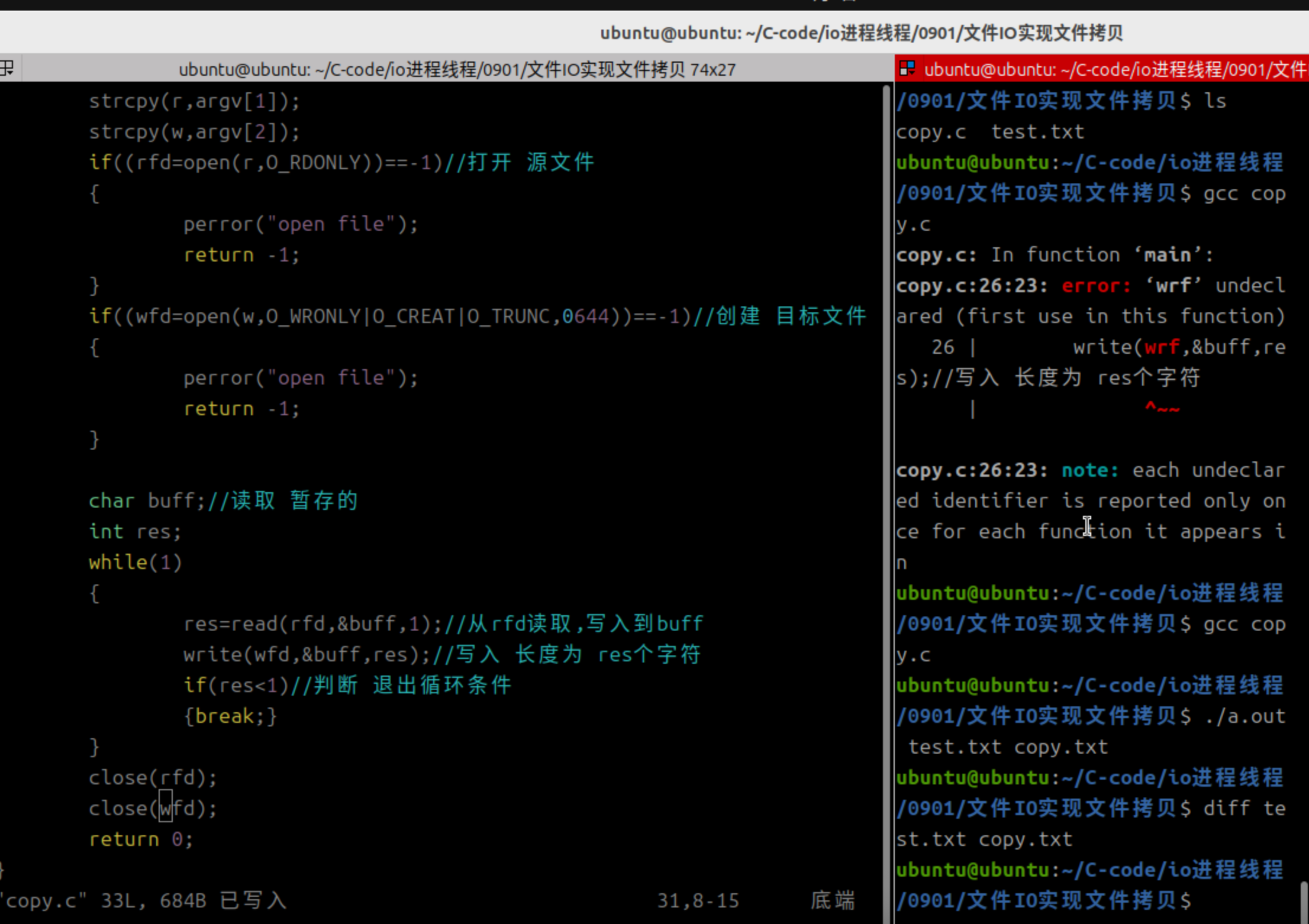The image size is (1309, 924).
Task: Click red 'wrf' in quoted source line
Action: pyautogui.click(x=1162, y=347)
